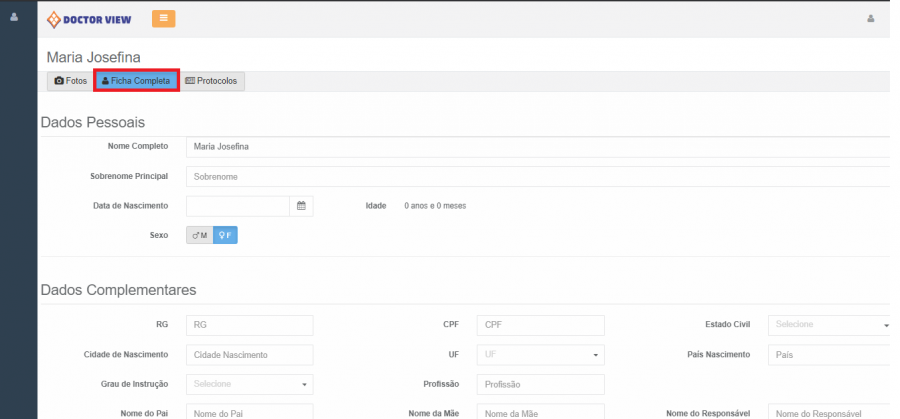Toggle the orange hamburger menu button
Viewport: 900px width, 419px height.
tap(163, 18)
